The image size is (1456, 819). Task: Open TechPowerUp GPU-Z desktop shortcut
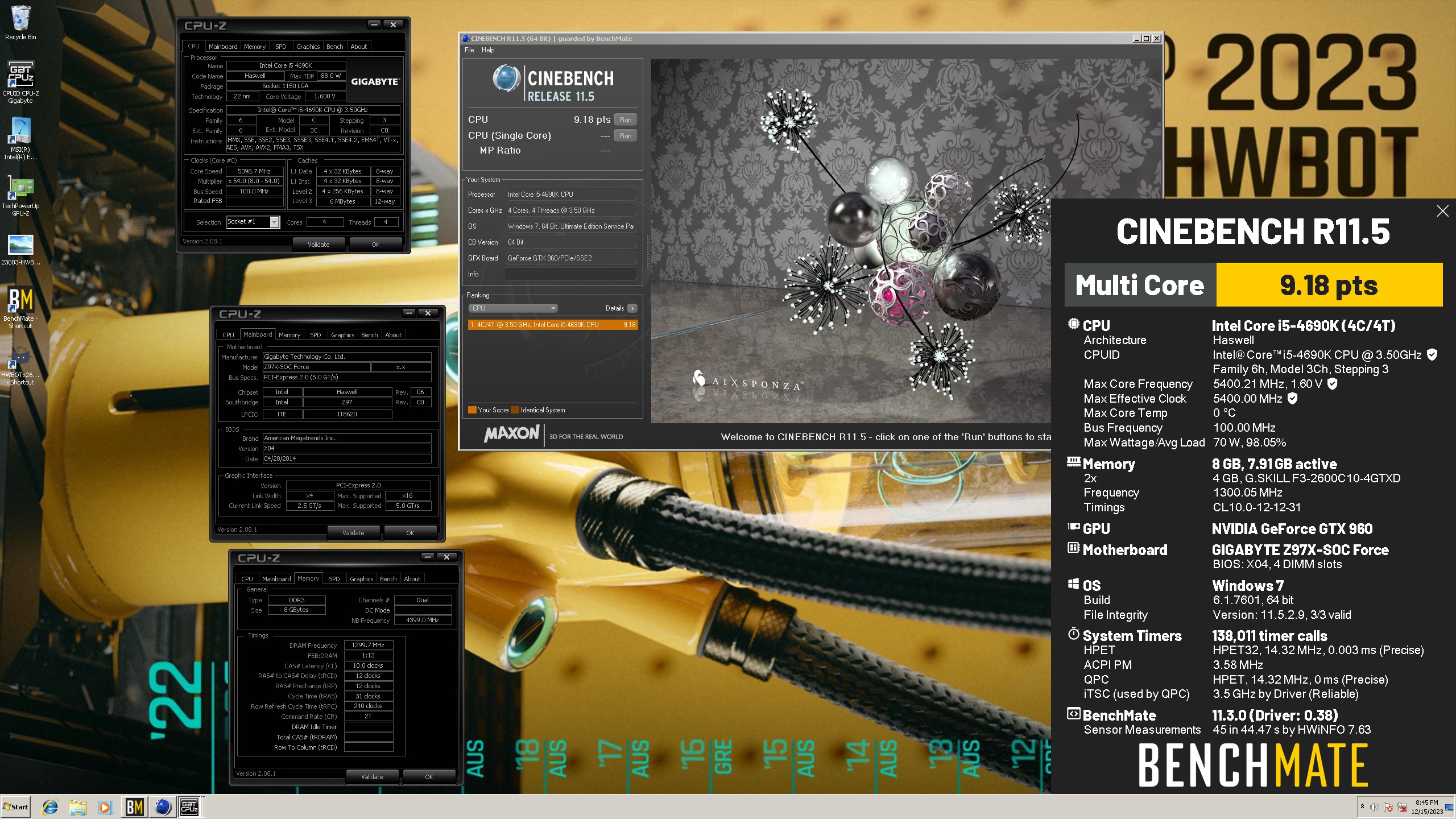[20, 195]
